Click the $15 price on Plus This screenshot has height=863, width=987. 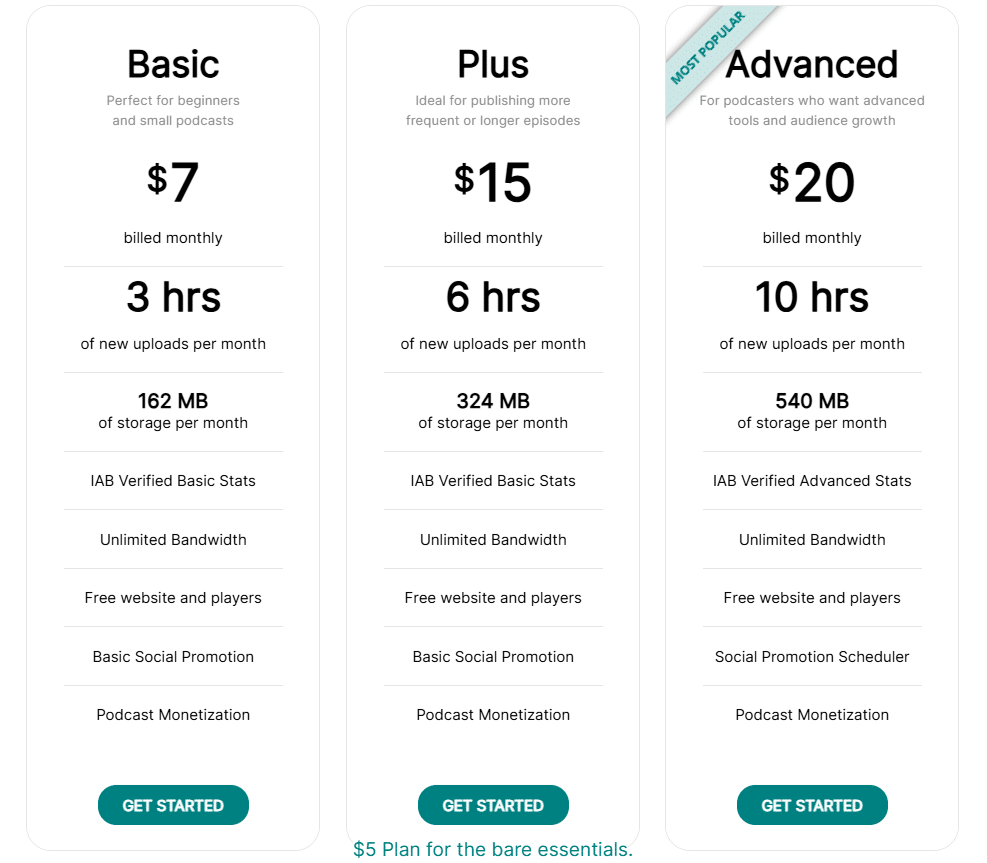493,183
